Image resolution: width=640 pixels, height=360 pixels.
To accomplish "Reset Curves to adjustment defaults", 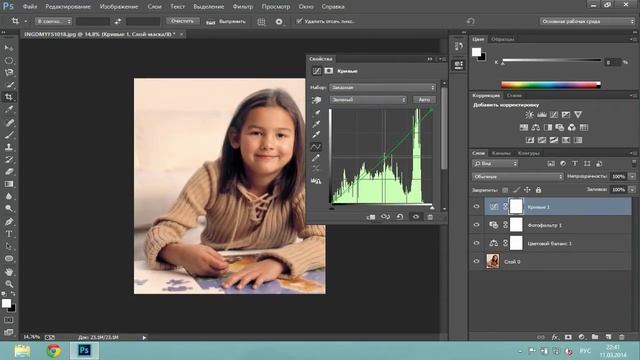I will (400, 217).
